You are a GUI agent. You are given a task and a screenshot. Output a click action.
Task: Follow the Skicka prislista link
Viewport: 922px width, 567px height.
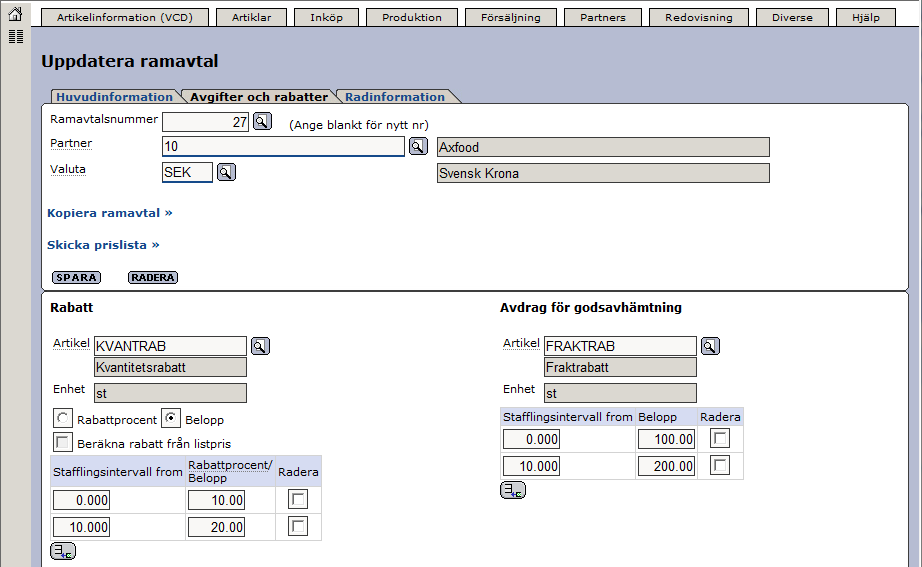tap(103, 245)
